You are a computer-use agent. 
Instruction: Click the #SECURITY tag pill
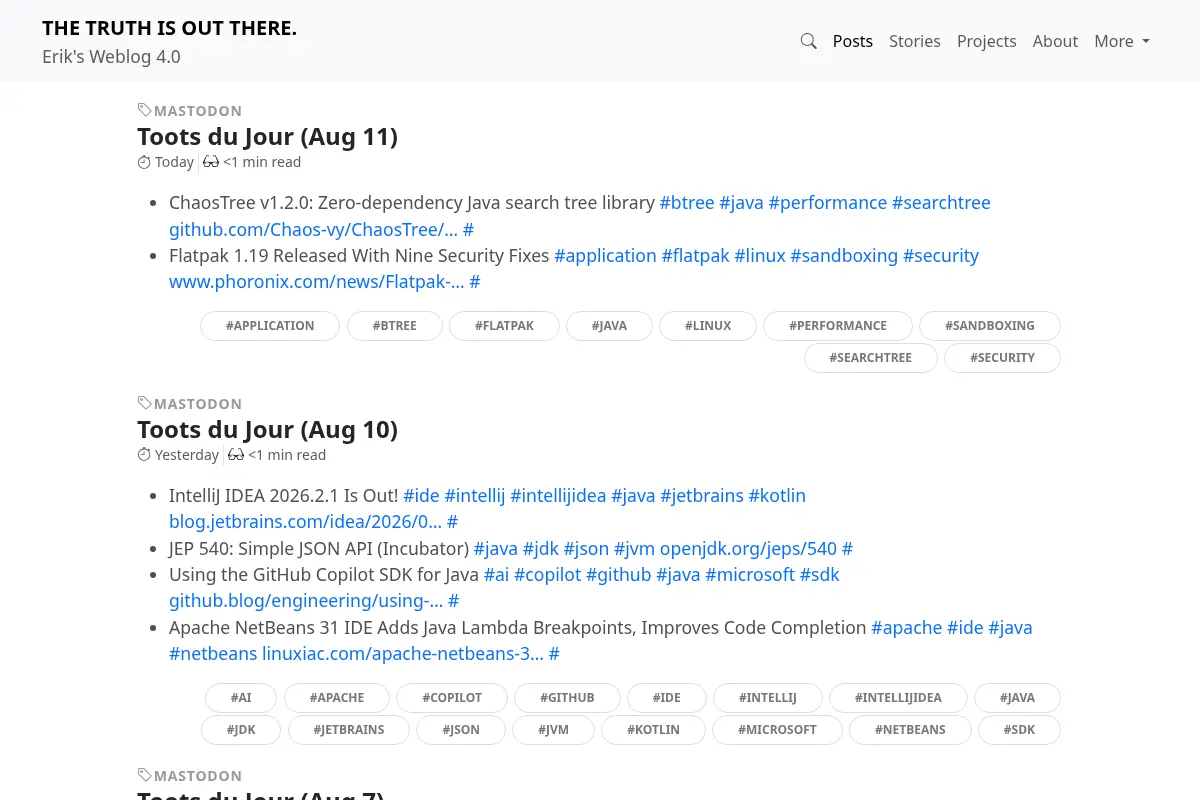coord(1002,358)
